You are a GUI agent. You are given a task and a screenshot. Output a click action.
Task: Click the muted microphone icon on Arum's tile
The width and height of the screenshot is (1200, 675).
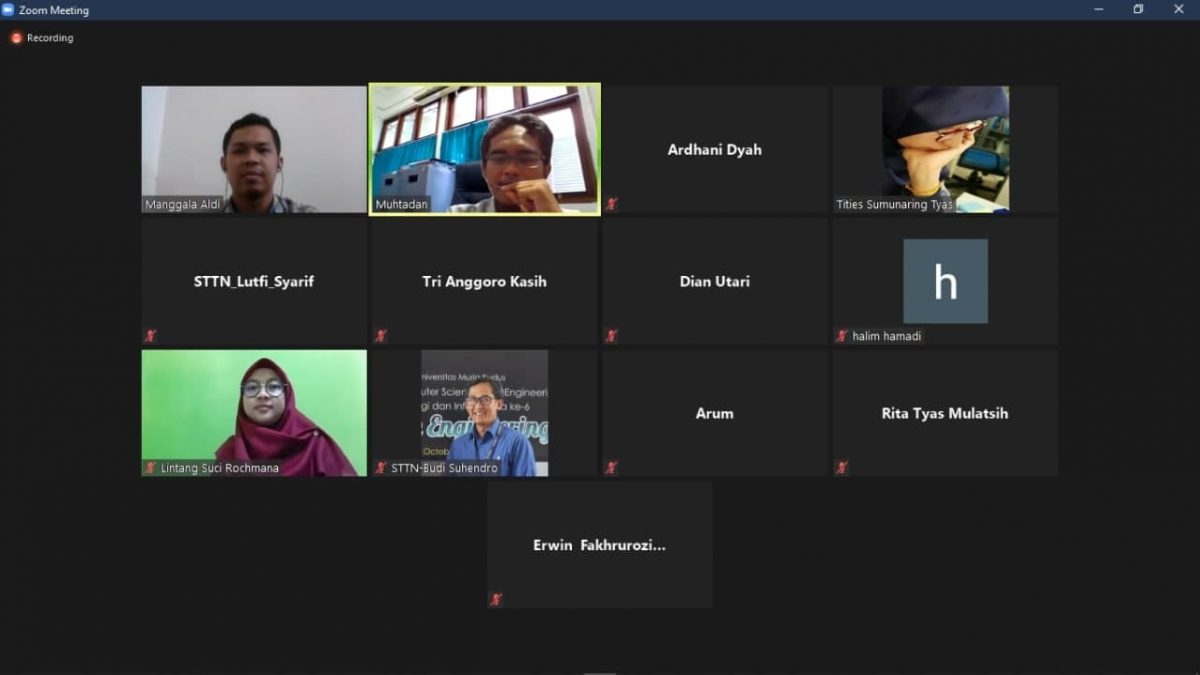(x=611, y=468)
